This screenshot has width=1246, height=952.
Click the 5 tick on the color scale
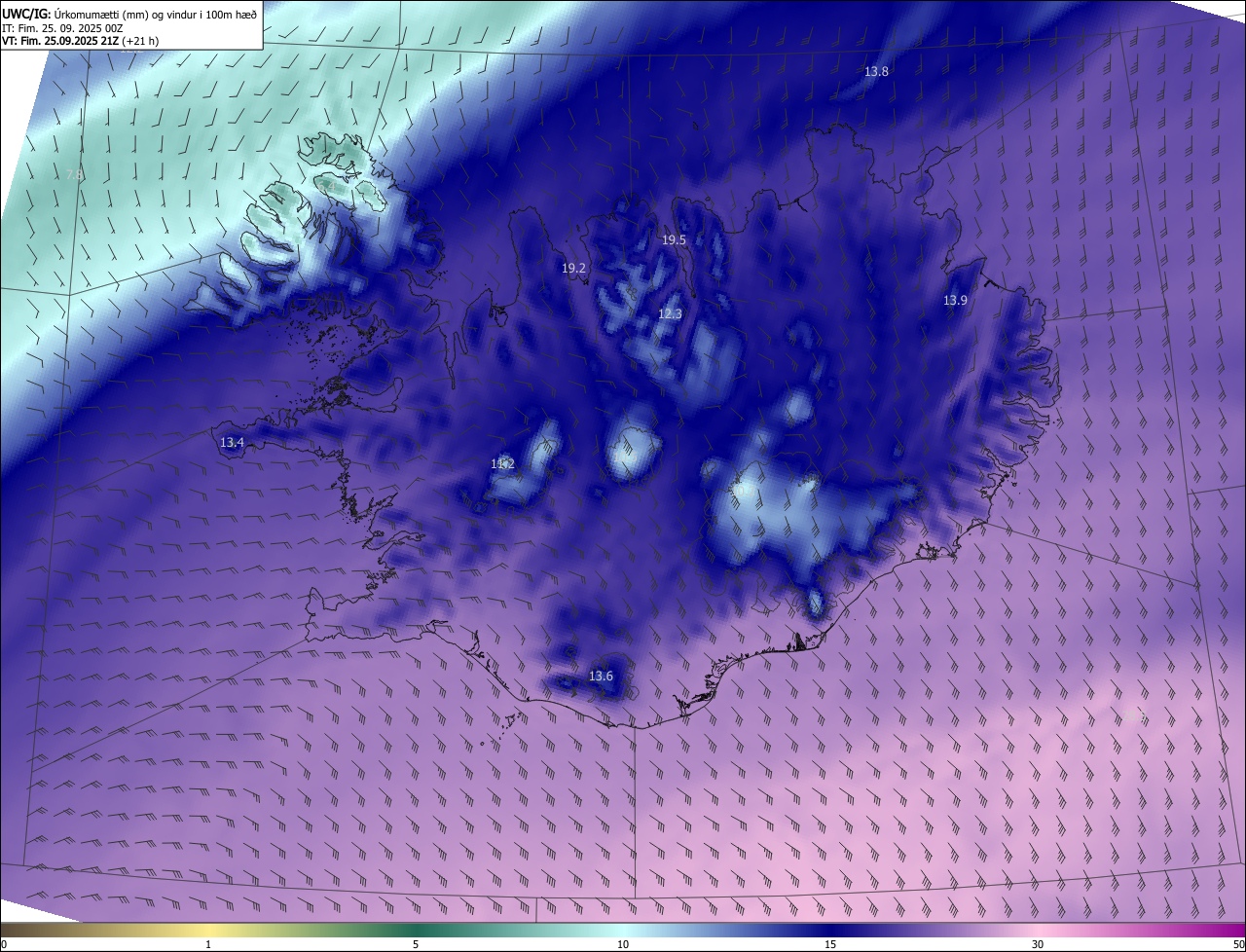click(x=416, y=944)
